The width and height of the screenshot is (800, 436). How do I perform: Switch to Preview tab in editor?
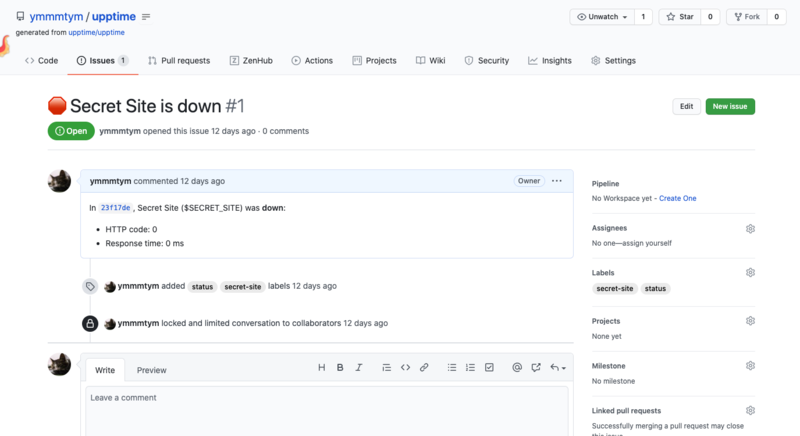(x=152, y=370)
